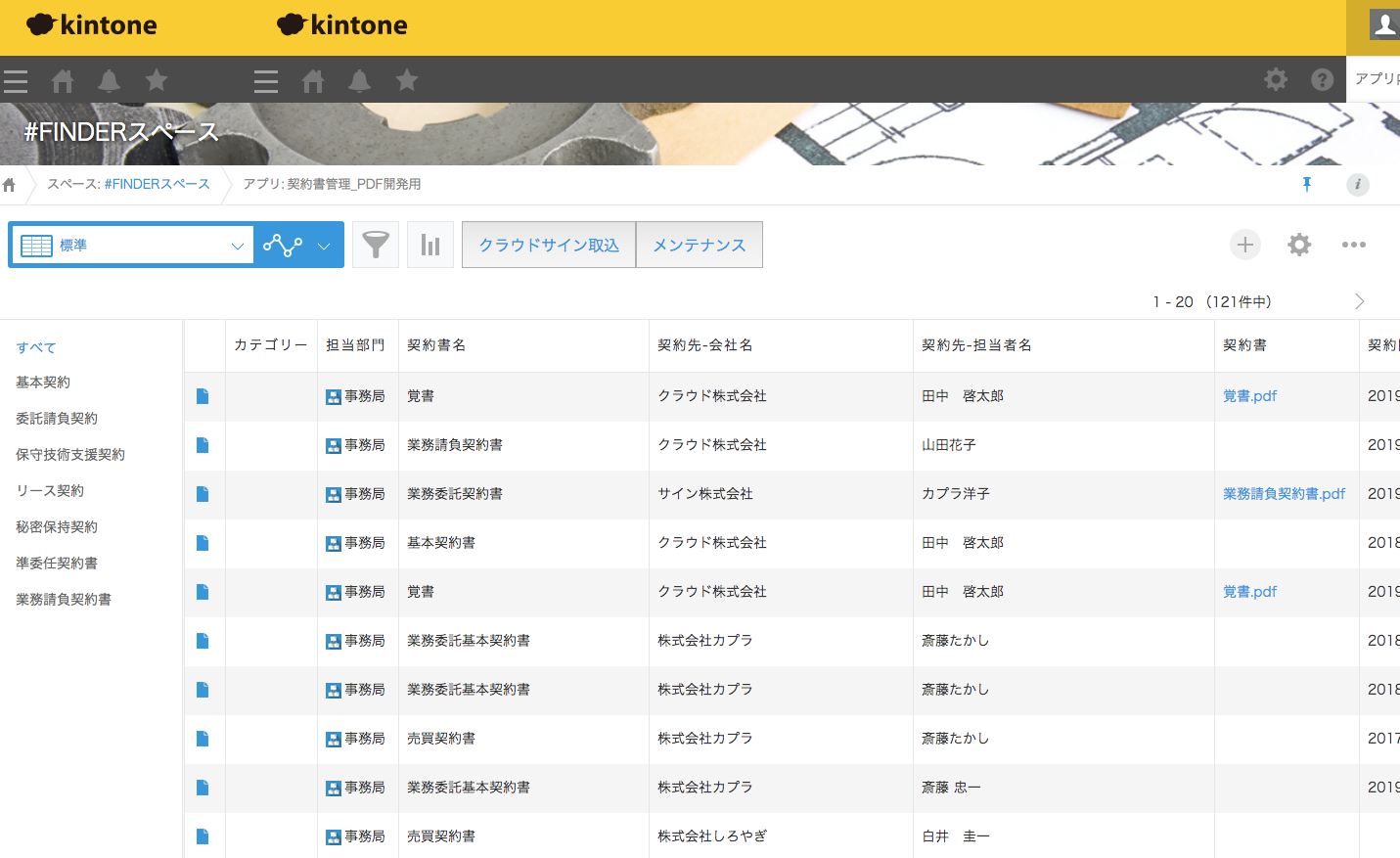
Task: Follow the #FINDERスペース breadcrumb link
Action: (x=157, y=184)
